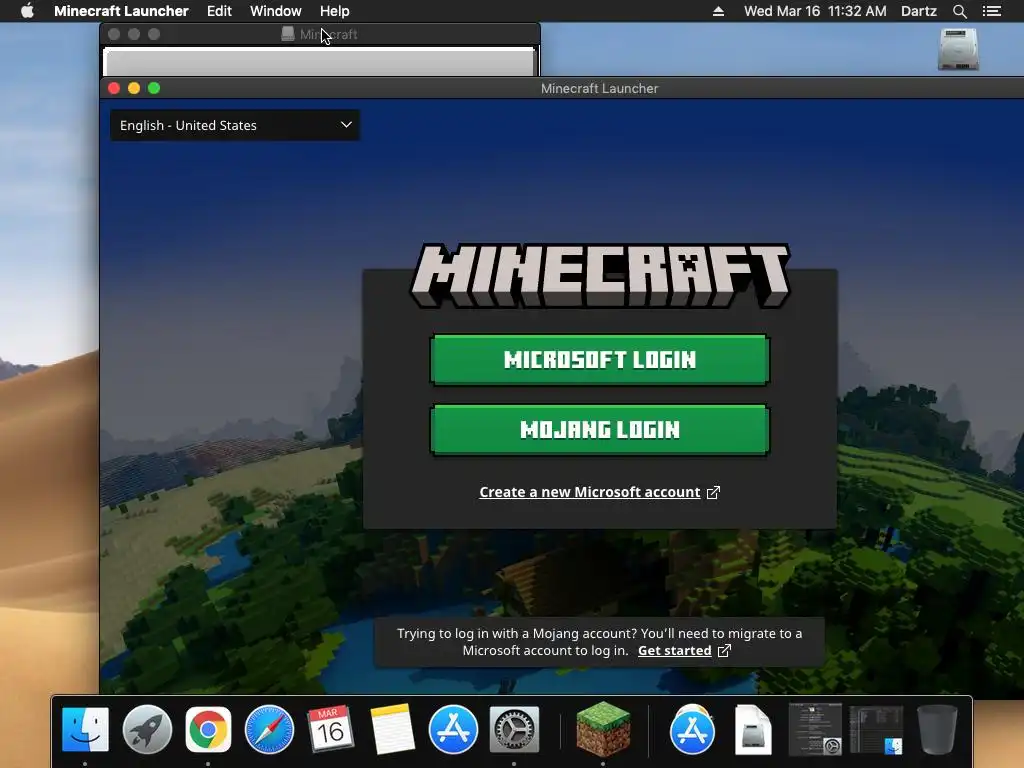Image resolution: width=1024 pixels, height=768 pixels.
Task: Expand the English - United States language dropdown
Action: pyautogui.click(x=235, y=125)
